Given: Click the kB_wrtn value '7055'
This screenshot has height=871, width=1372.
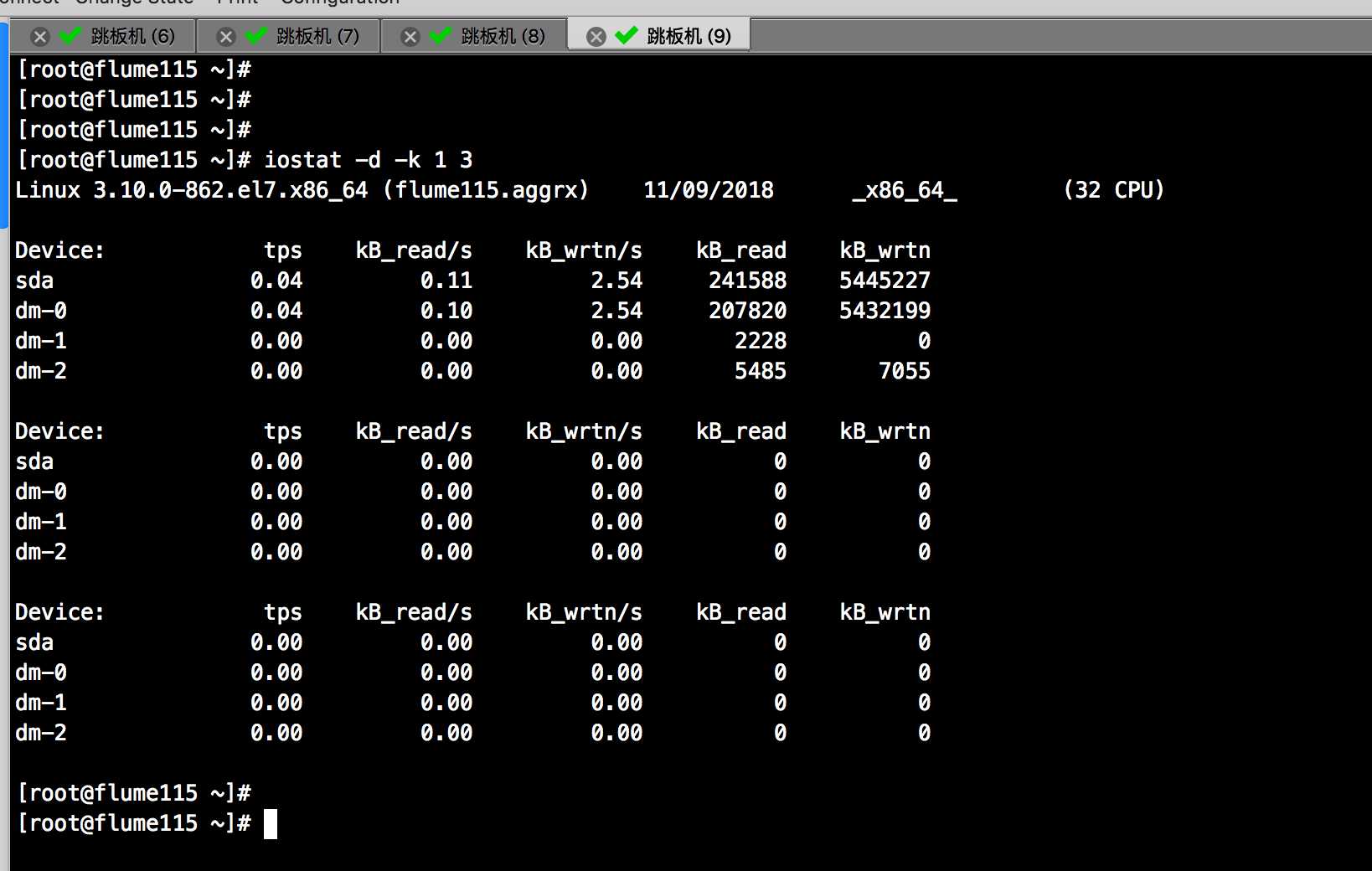Looking at the screenshot, I should pyautogui.click(x=905, y=371).
